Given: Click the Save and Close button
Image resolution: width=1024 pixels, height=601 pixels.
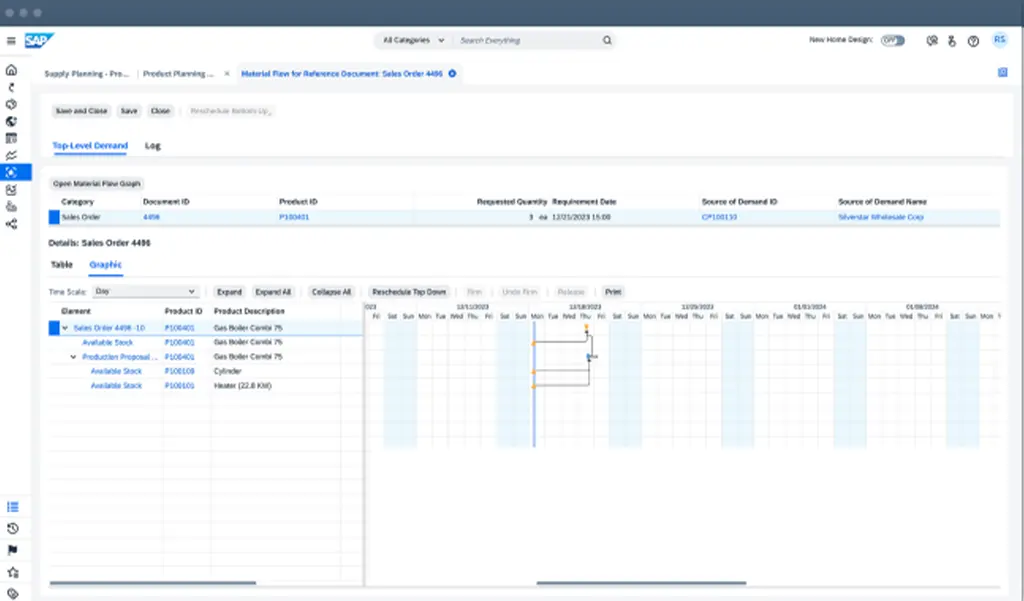Looking at the screenshot, I should (x=82, y=111).
